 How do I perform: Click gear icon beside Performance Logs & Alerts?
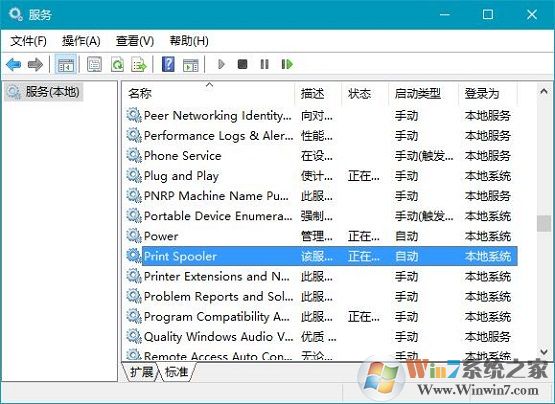pos(134,136)
